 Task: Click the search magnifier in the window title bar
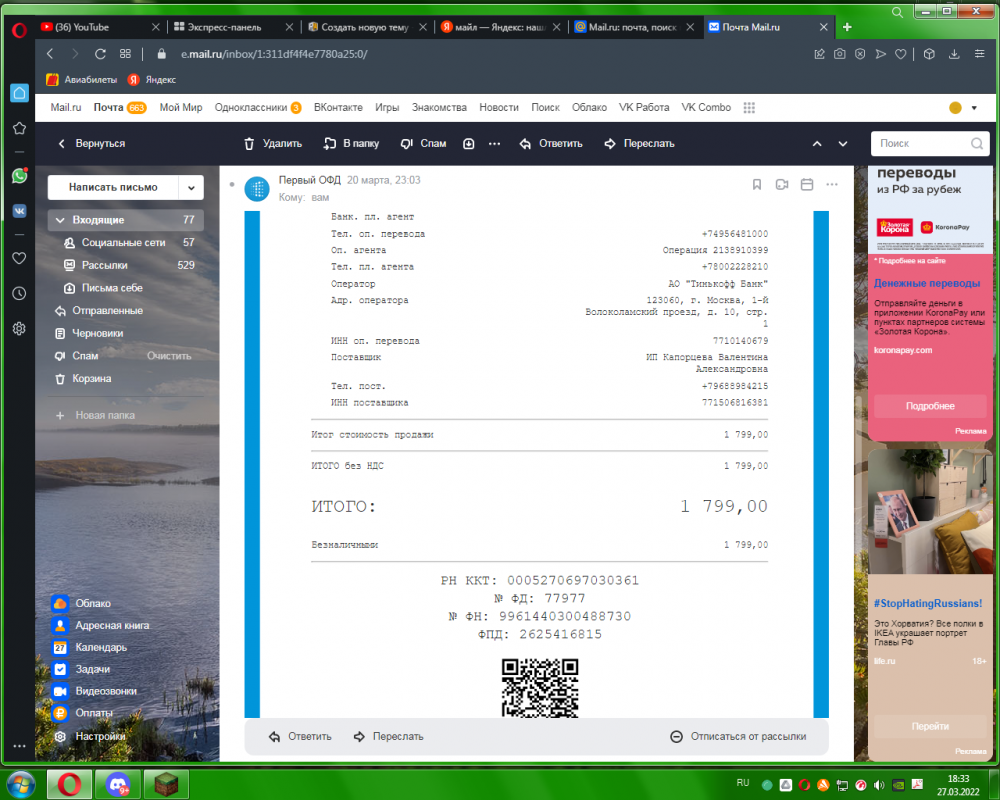click(897, 12)
